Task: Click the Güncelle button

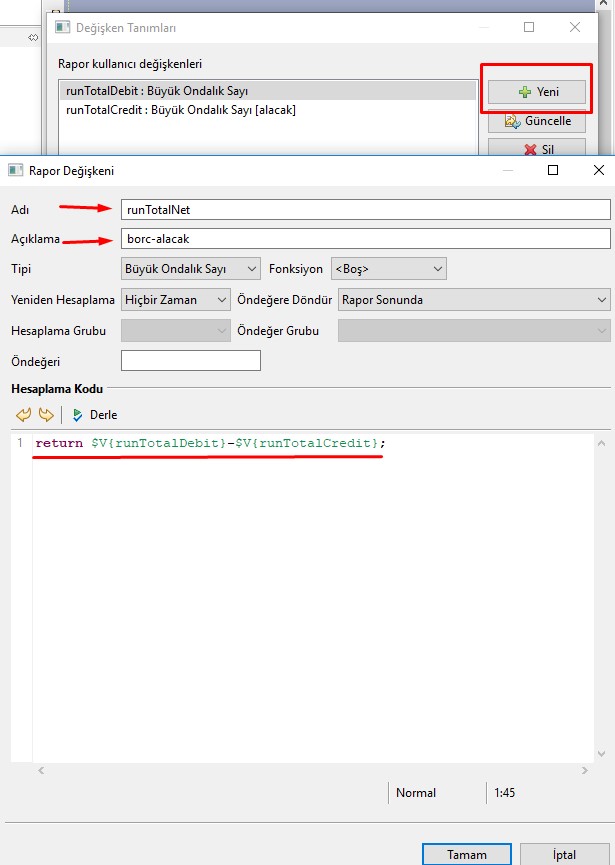Action: (x=537, y=121)
